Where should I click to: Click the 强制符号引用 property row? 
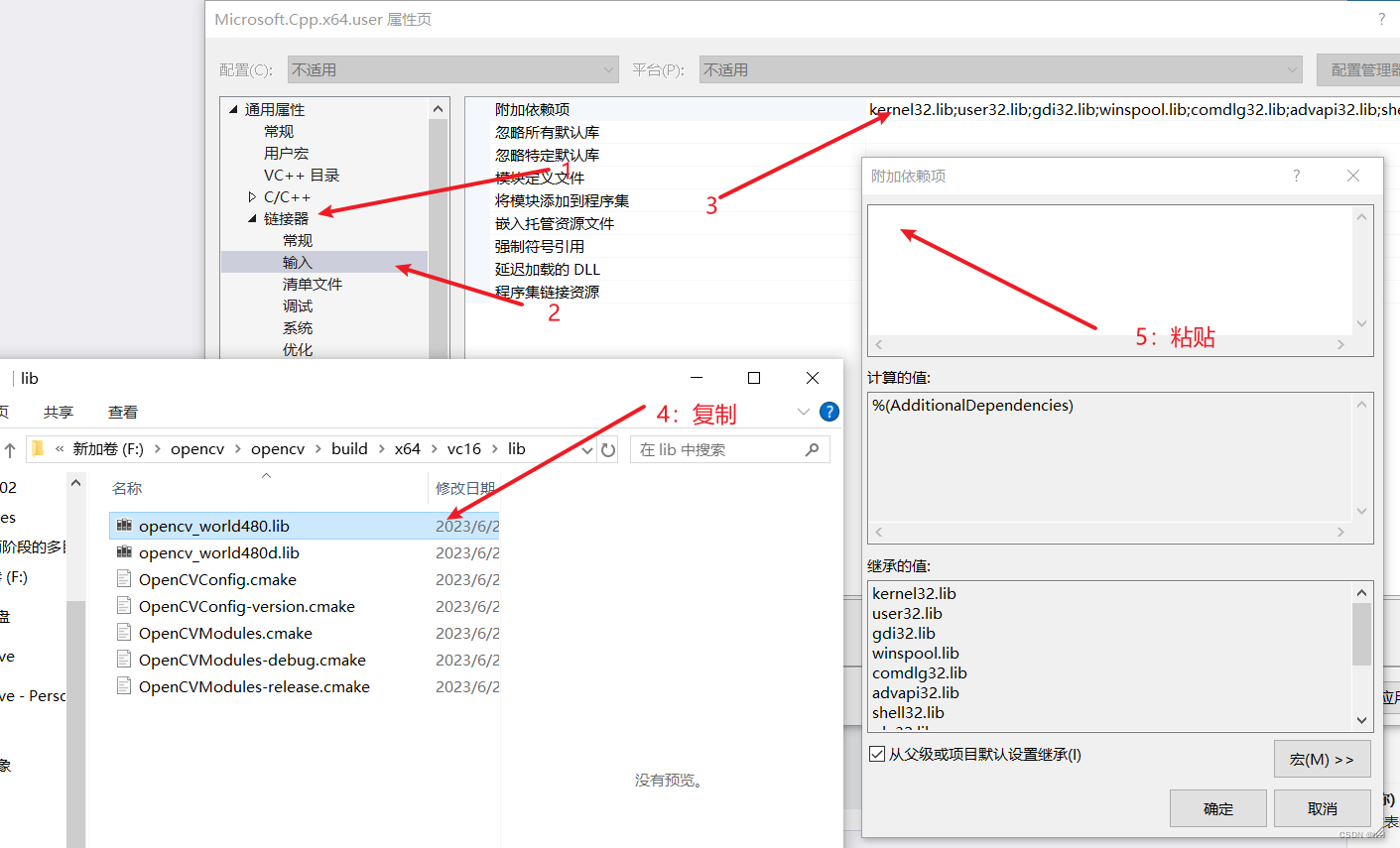point(665,246)
